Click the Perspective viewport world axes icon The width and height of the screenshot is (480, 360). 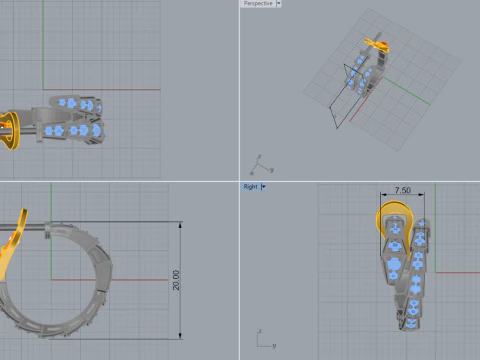[262, 165]
